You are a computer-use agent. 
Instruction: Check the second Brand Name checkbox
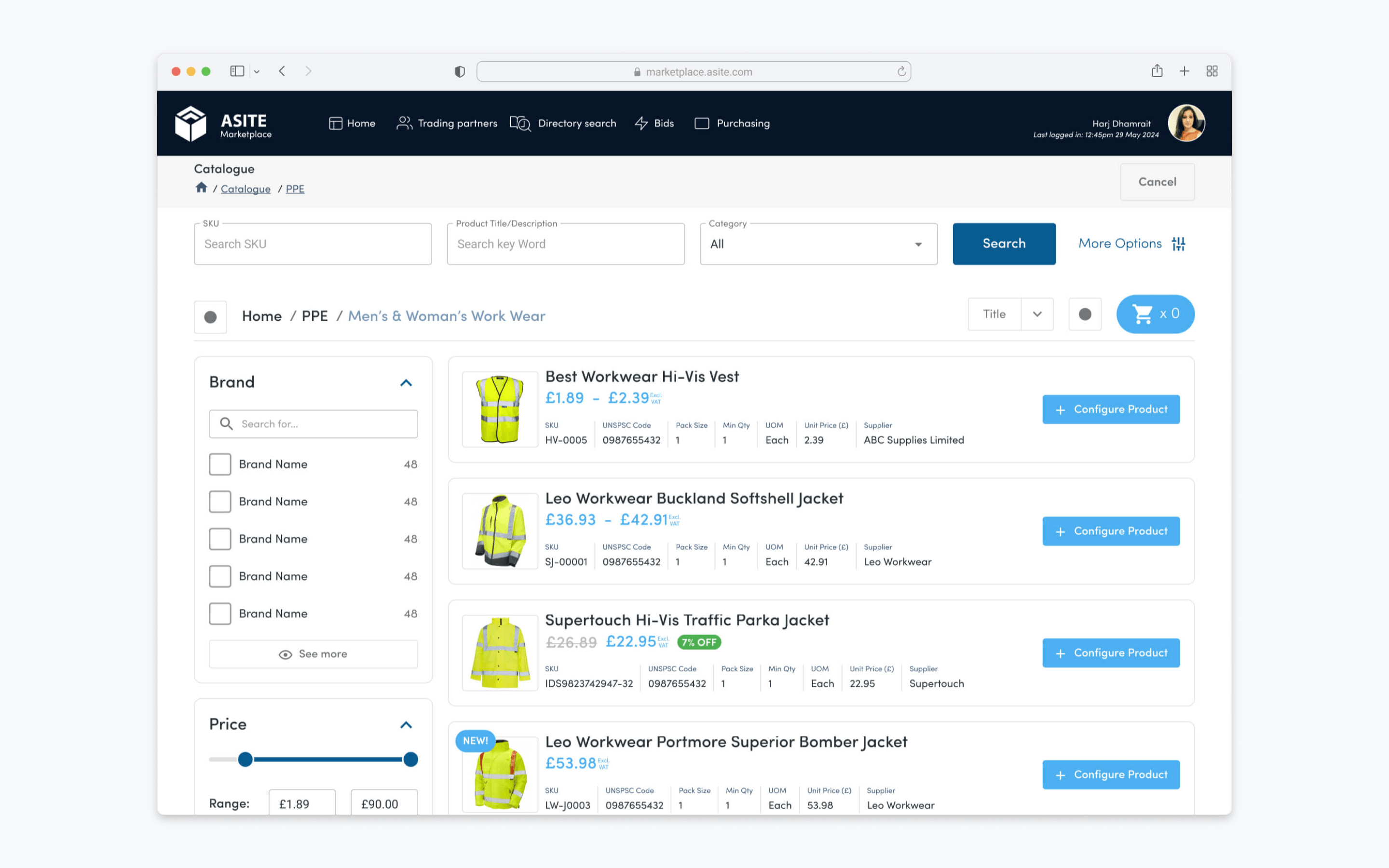pyautogui.click(x=220, y=501)
